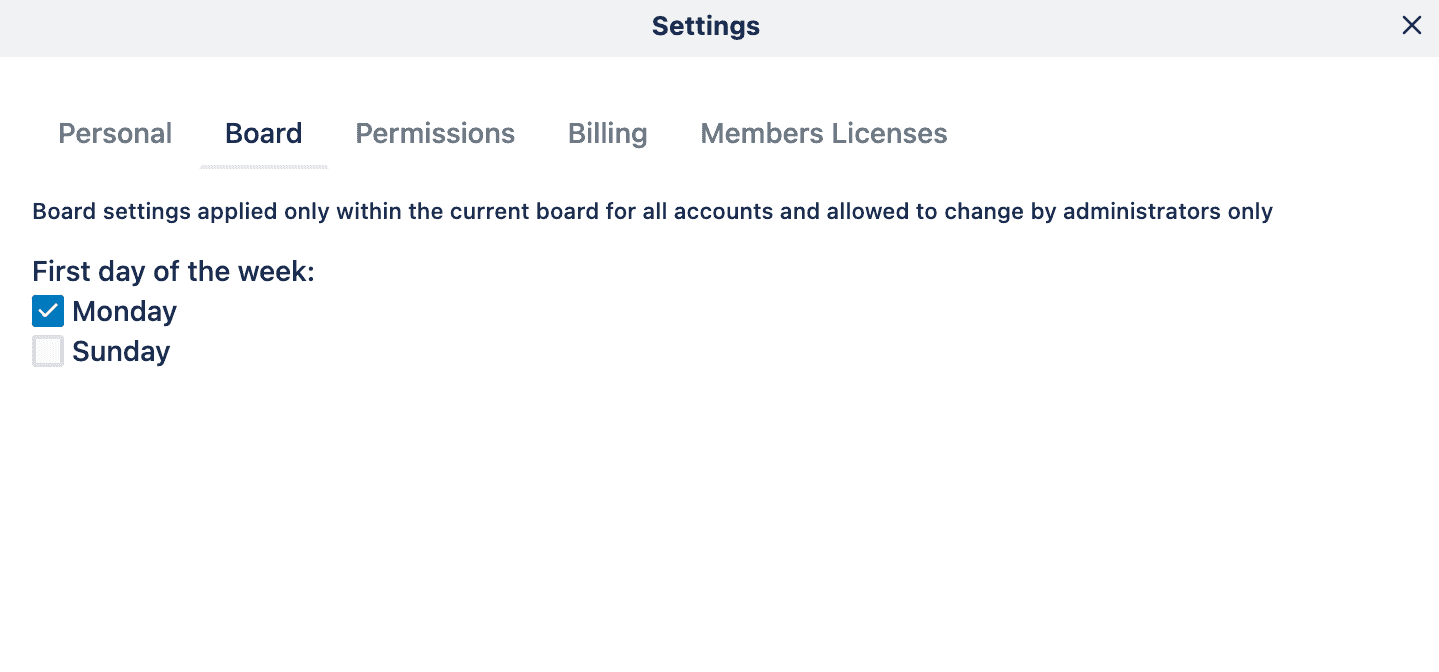Click the Sunday option label

click(x=121, y=352)
